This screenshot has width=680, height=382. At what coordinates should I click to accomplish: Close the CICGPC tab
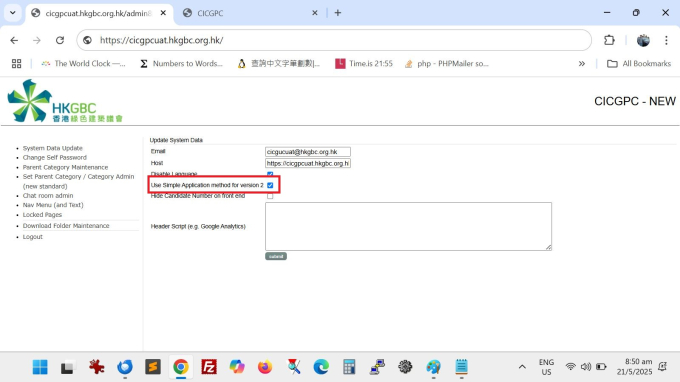point(315,13)
